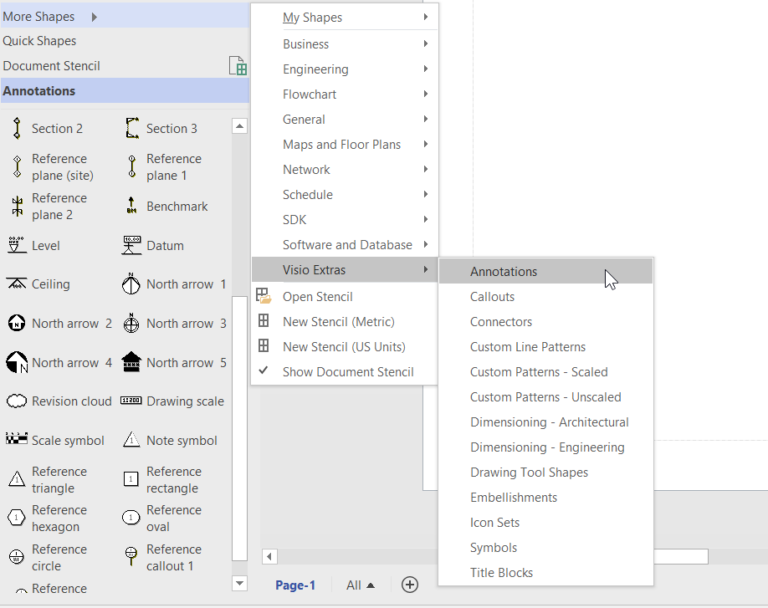Image resolution: width=768 pixels, height=608 pixels.
Task: Open the Icon Sets stencil
Action: (x=546, y=523)
